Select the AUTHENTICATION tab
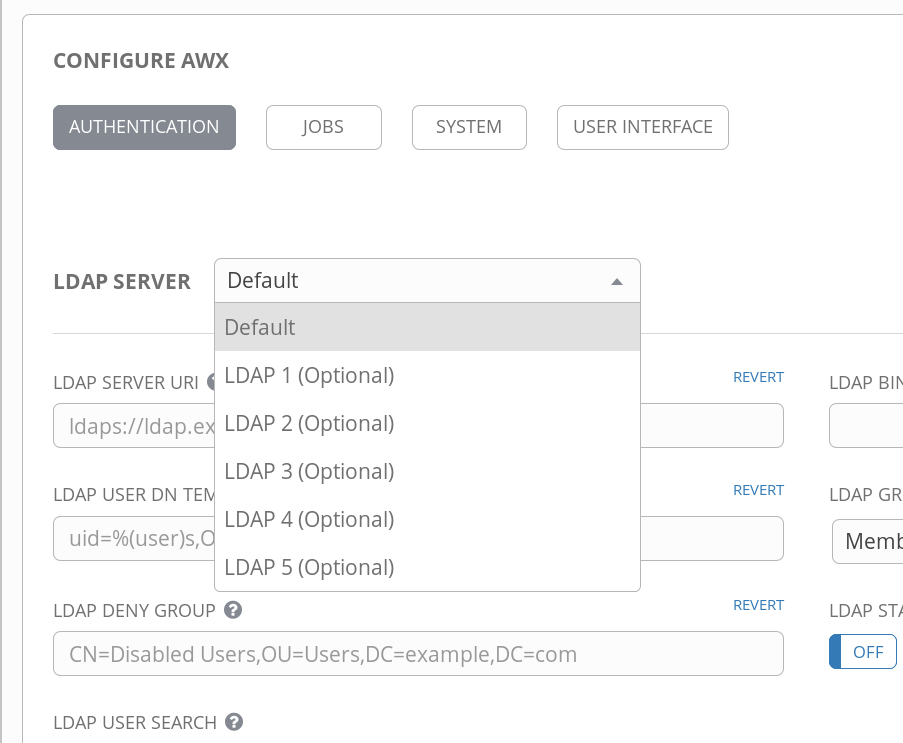The height and width of the screenshot is (743, 903). 144,127
